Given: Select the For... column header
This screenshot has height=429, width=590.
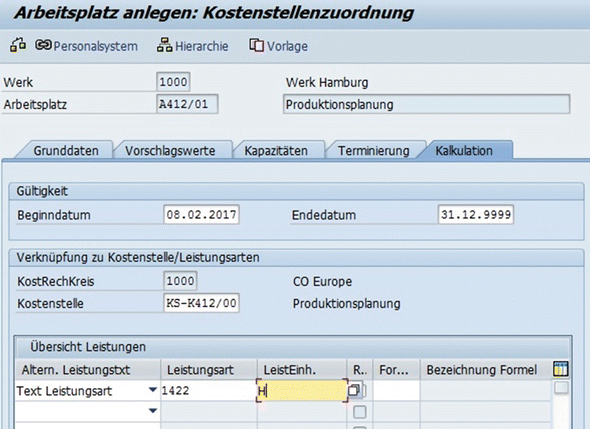Looking at the screenshot, I should (x=396, y=370).
